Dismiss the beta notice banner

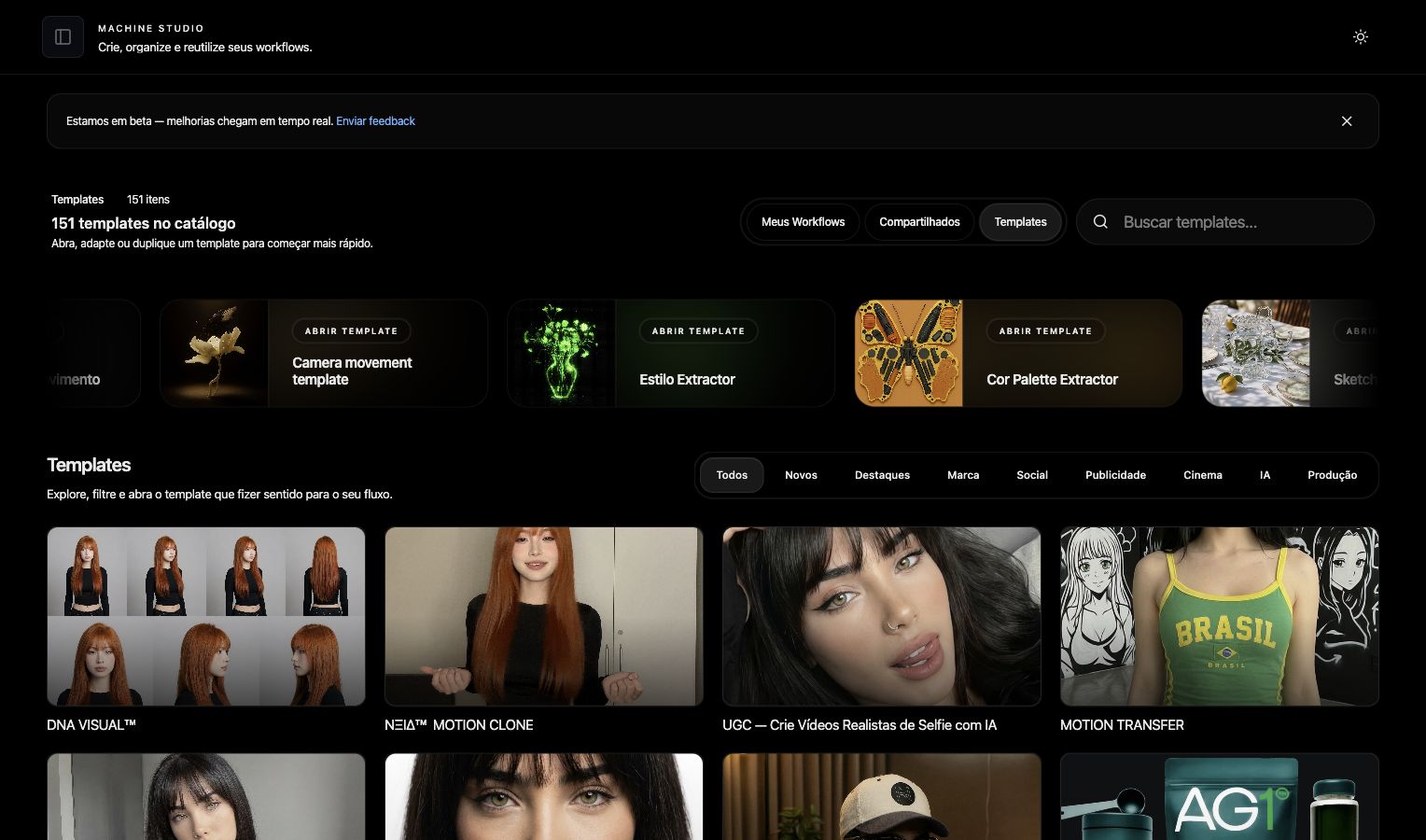[1347, 121]
